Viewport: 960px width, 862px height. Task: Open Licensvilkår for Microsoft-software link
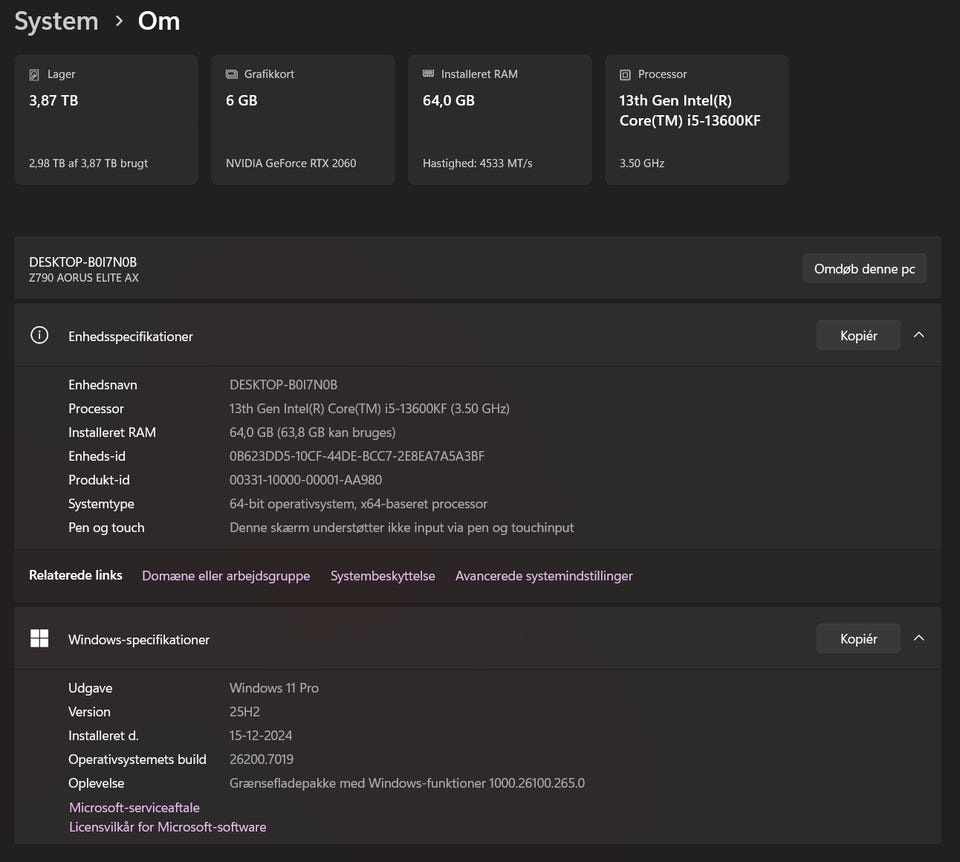(167, 827)
